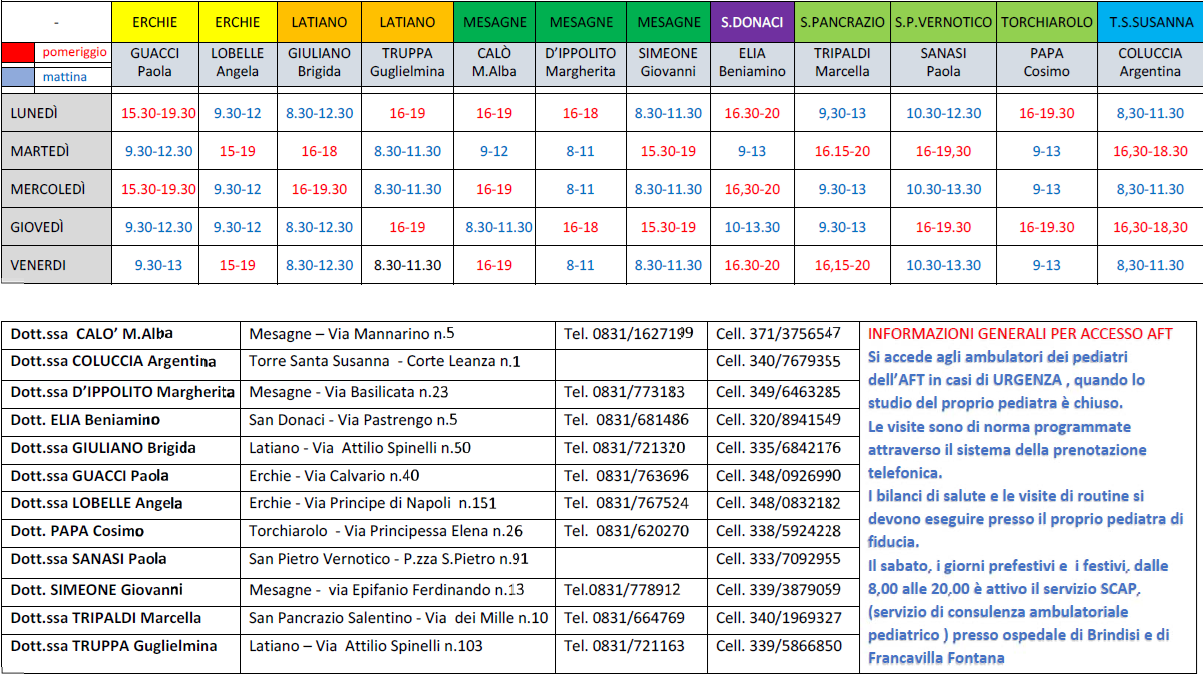Screen dimensions: 1203x674
Task: Click Martedì slot 15-19 for LOBELLE
Action: pyautogui.click(x=238, y=151)
